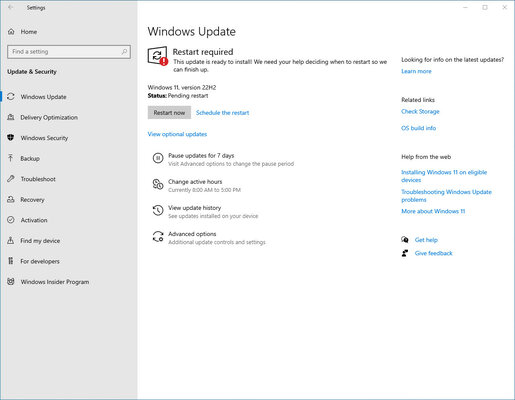Open Windows Insider Program page
Viewport: 515px width, 400px height.
[55, 282]
